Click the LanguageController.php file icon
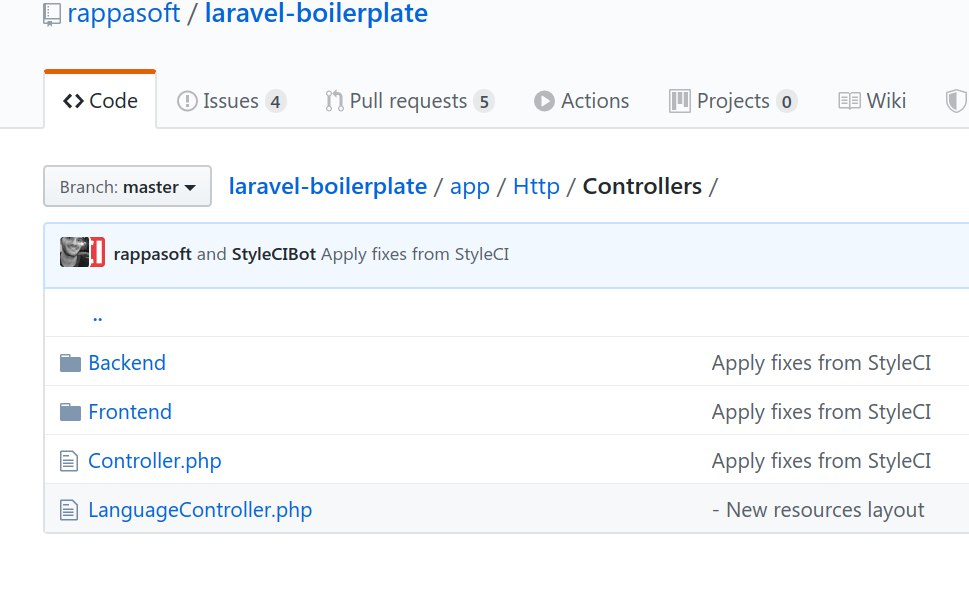This screenshot has height=592, width=969. (69, 510)
